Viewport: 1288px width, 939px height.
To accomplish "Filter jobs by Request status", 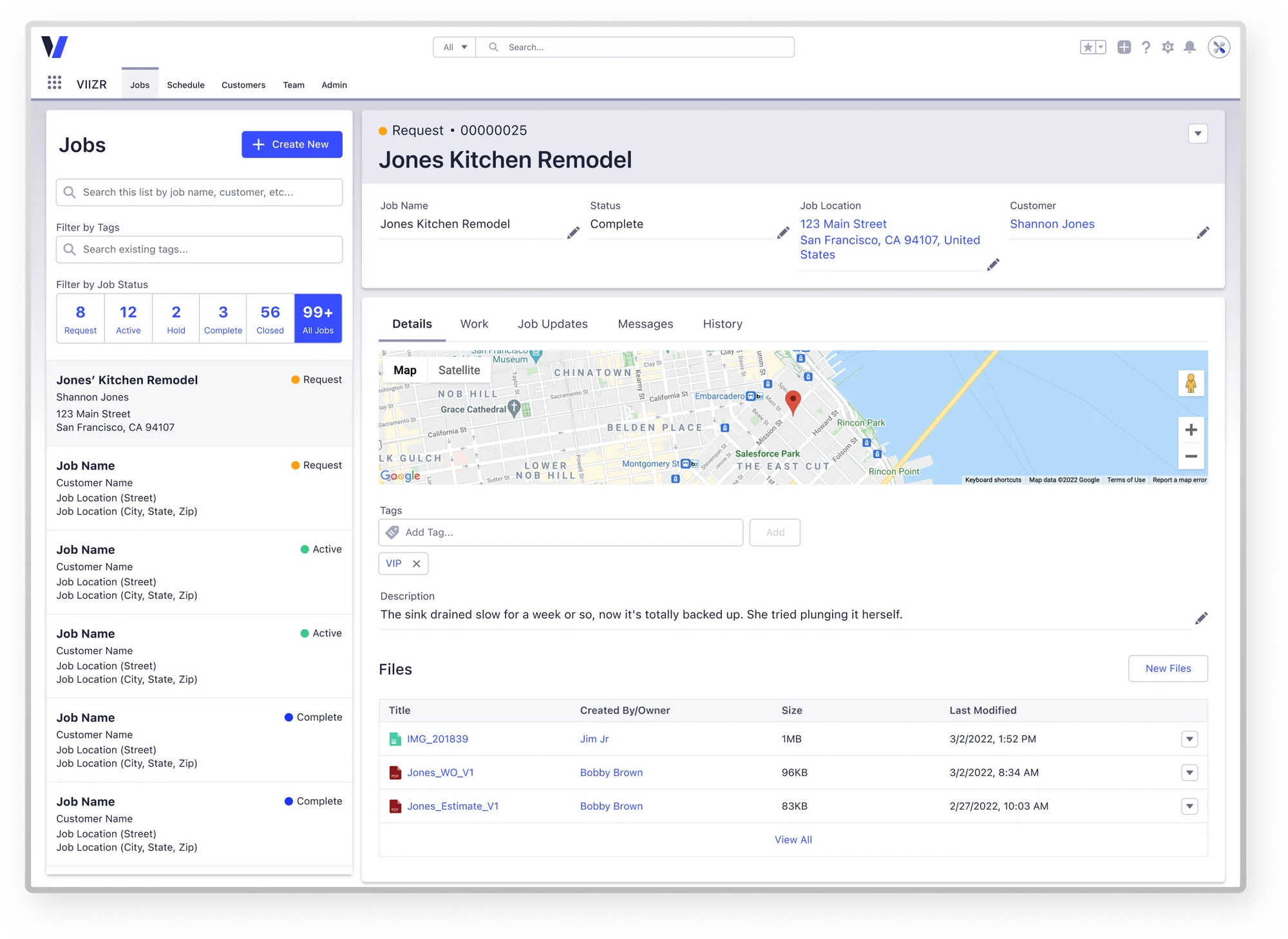I will coord(80,319).
